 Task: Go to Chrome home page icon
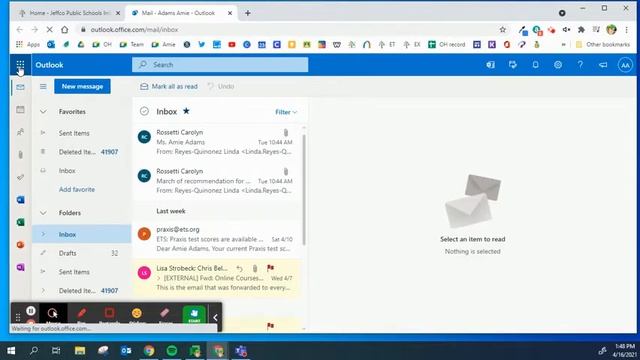tap(64, 29)
